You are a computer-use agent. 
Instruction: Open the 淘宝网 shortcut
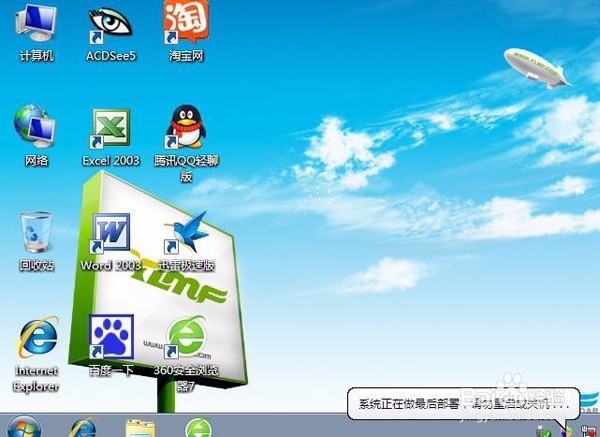pyautogui.click(x=186, y=31)
